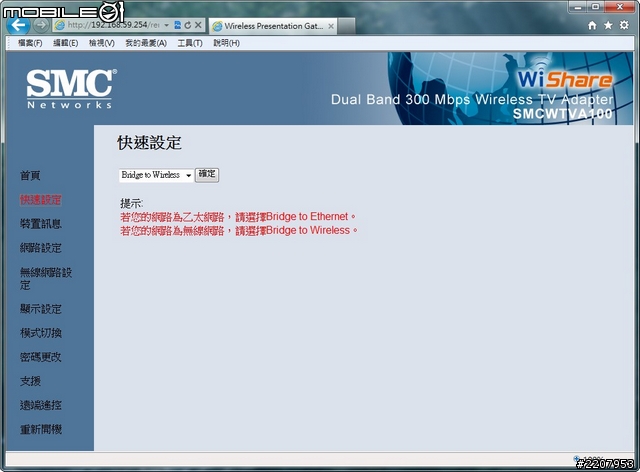Screen dimensions: 640x472
Task: Click the address bar URL 192.168.59.254
Action: [x=113, y=25]
